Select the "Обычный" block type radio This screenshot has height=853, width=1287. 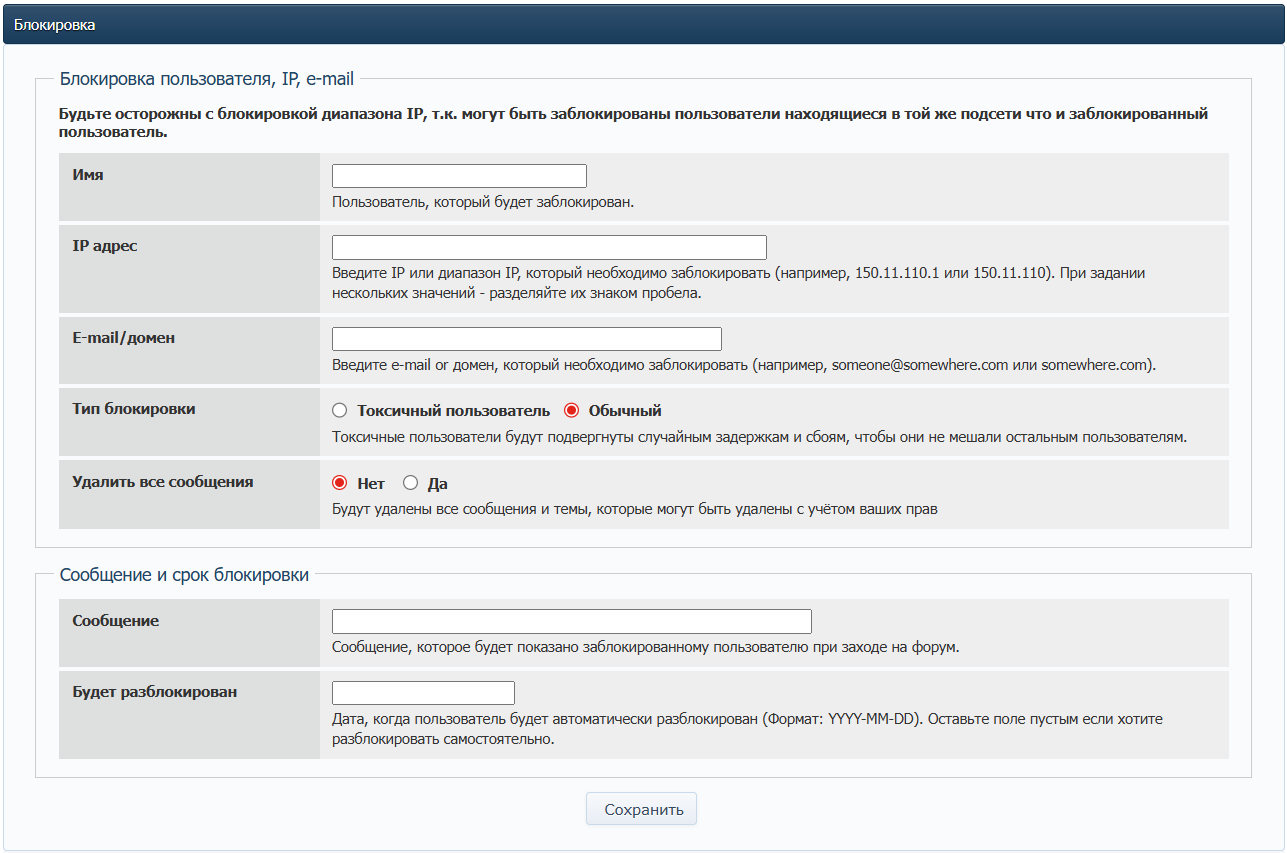(572, 410)
